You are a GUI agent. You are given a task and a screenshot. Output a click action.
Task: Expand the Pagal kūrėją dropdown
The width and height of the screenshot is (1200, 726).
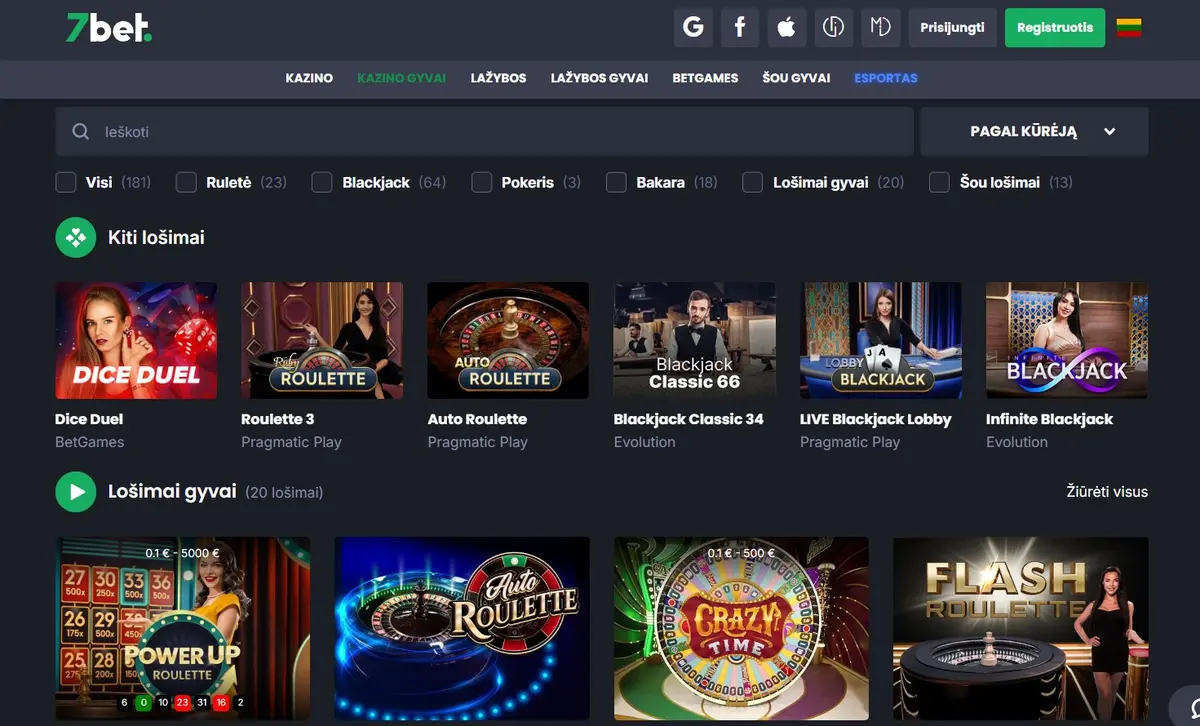[x=1034, y=132]
